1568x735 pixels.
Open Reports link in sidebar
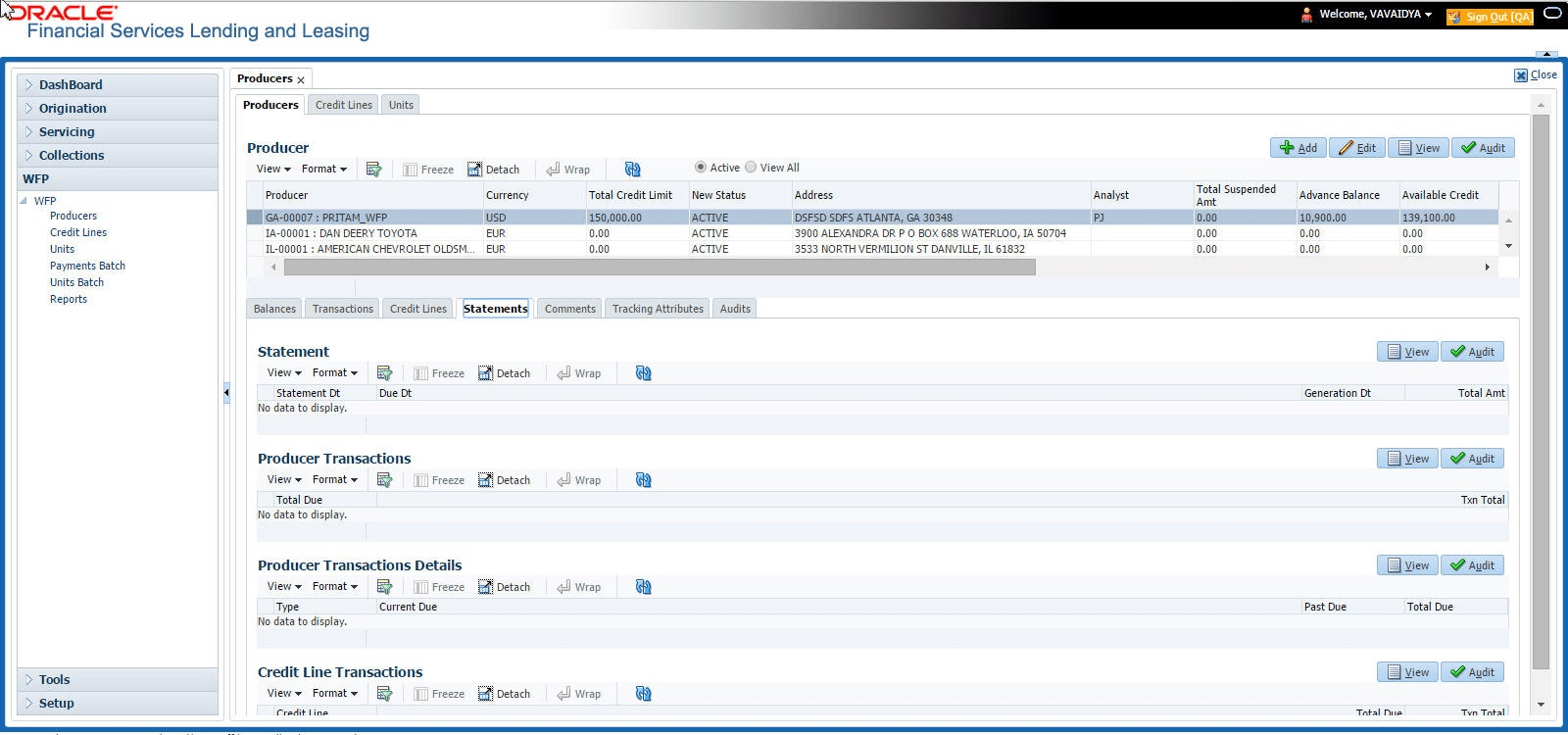(x=69, y=299)
